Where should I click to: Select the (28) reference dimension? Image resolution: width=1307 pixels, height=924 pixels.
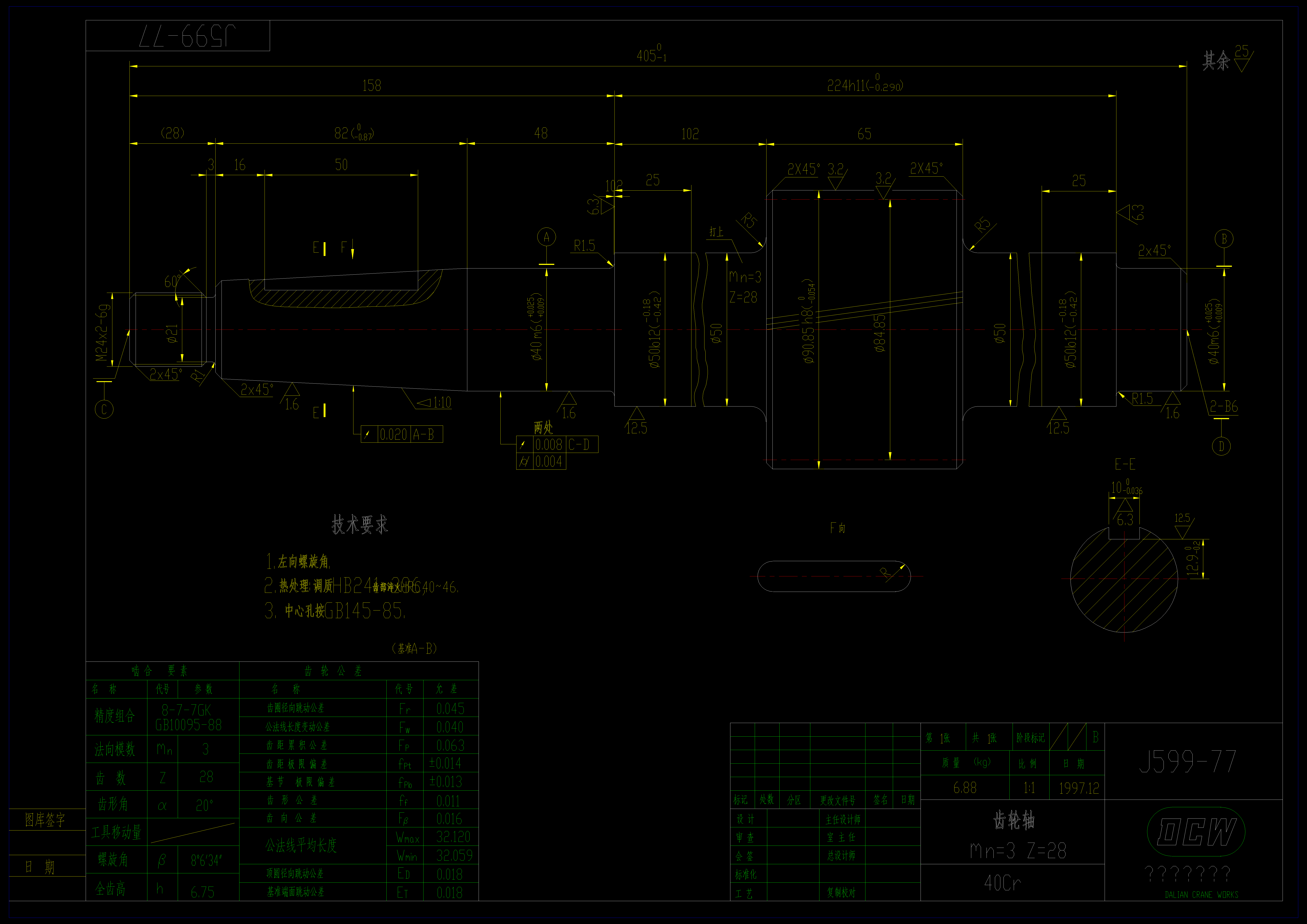(x=173, y=133)
